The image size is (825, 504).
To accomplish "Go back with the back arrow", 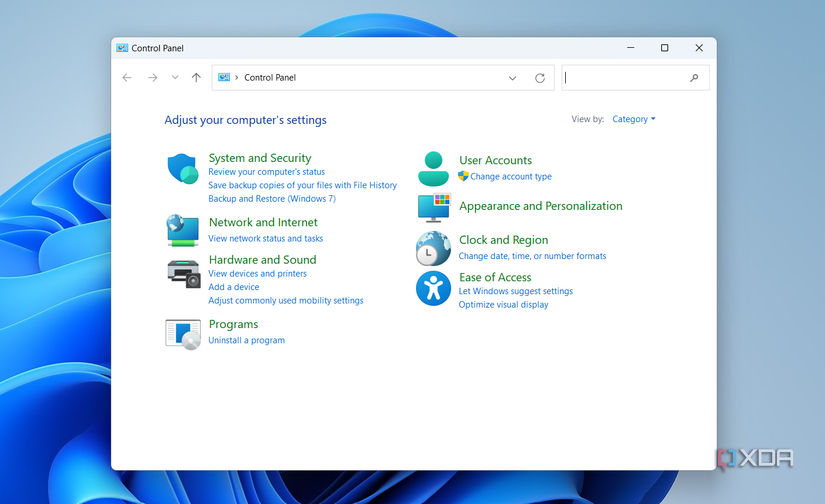I will [127, 78].
